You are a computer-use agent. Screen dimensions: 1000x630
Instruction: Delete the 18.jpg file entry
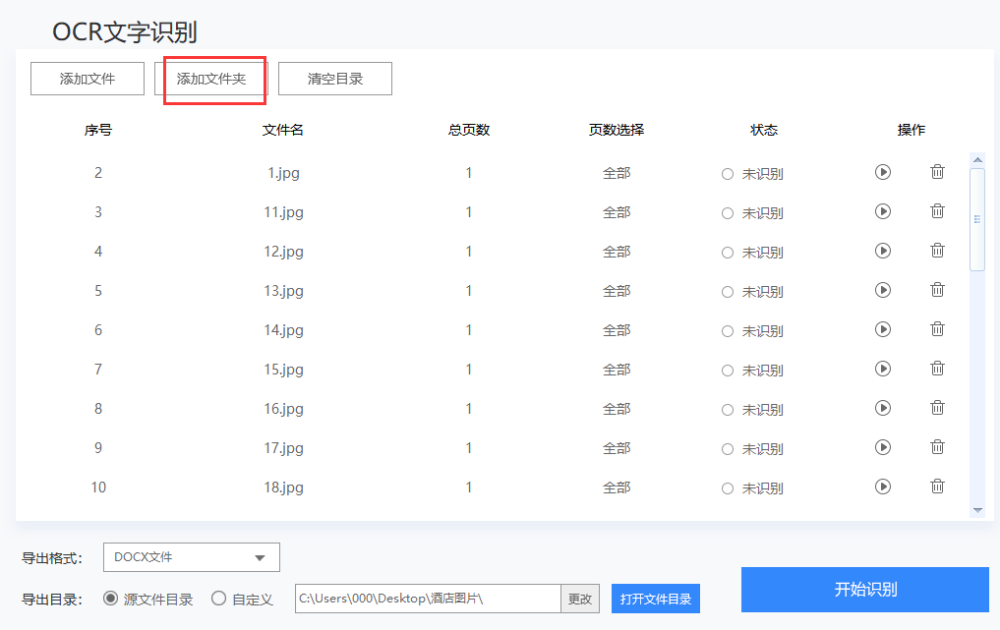point(937,487)
